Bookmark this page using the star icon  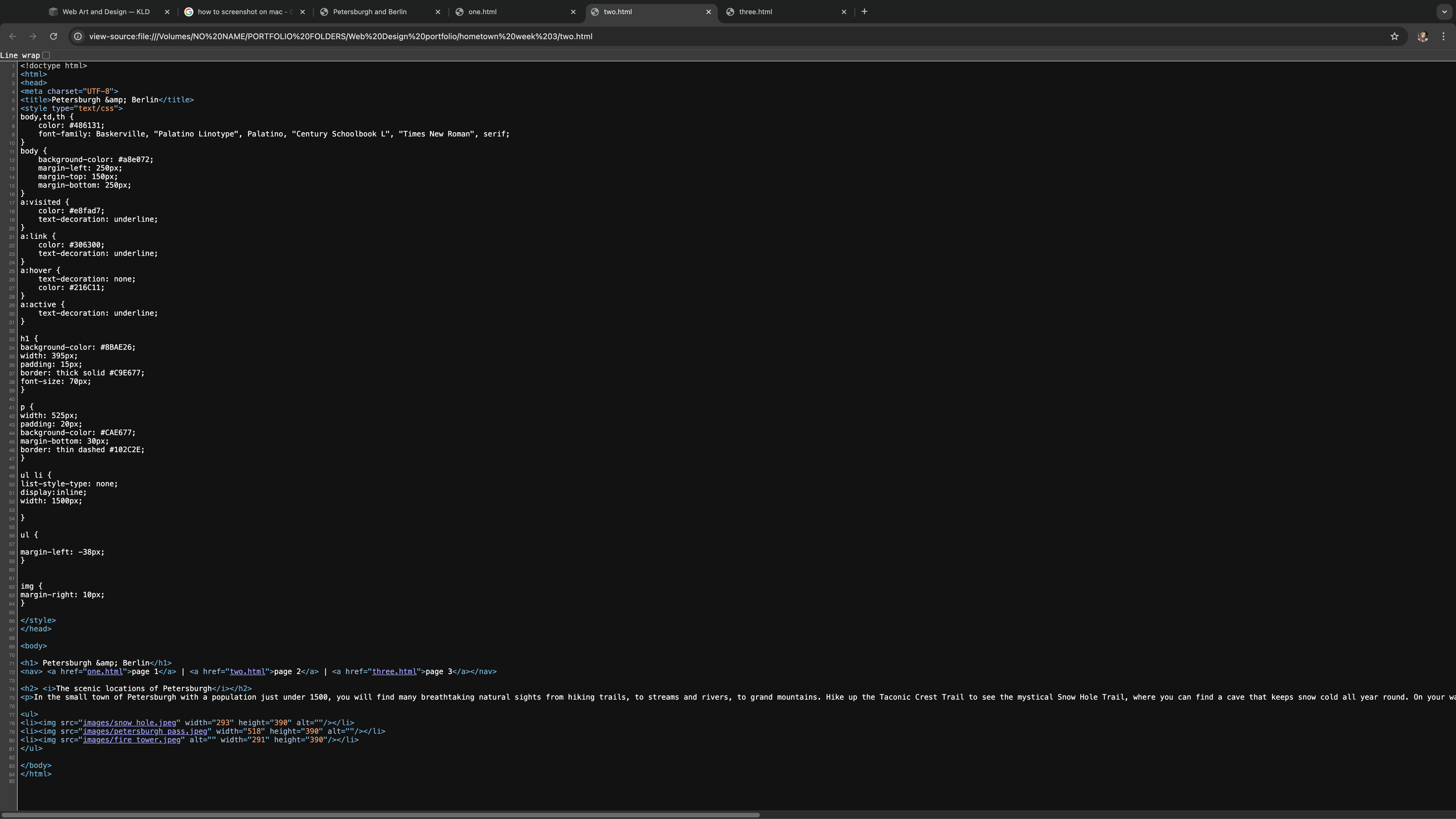1393,36
